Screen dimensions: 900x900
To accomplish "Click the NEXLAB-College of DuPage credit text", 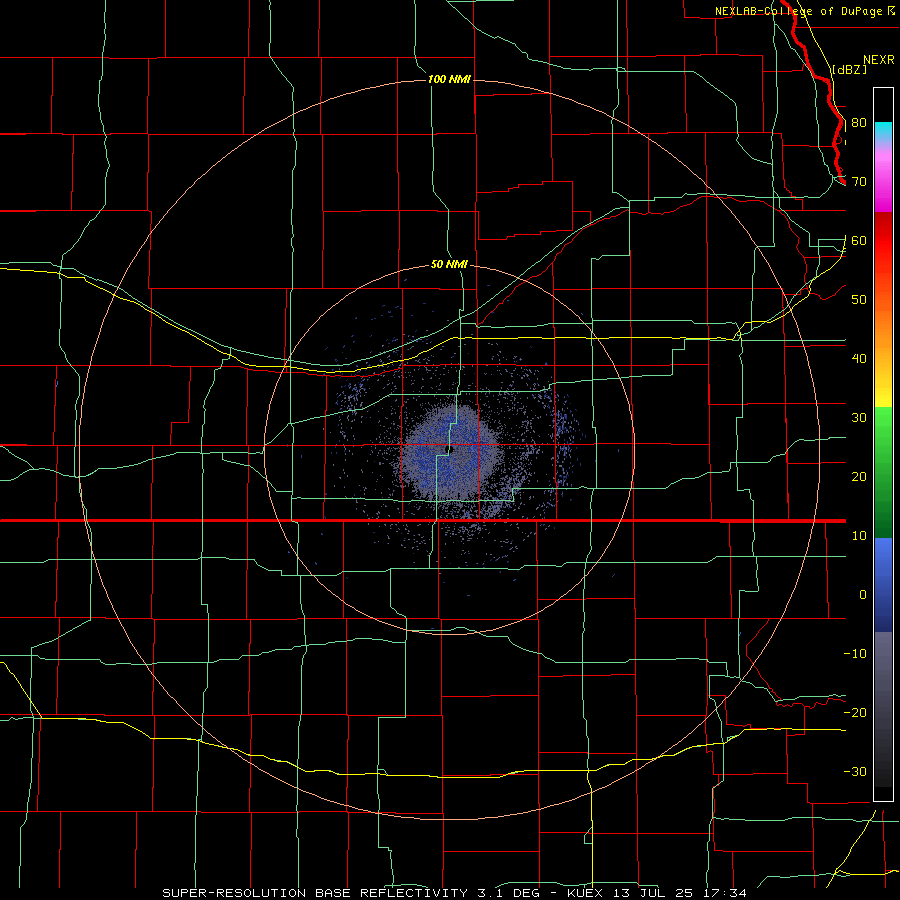I will pos(800,11).
